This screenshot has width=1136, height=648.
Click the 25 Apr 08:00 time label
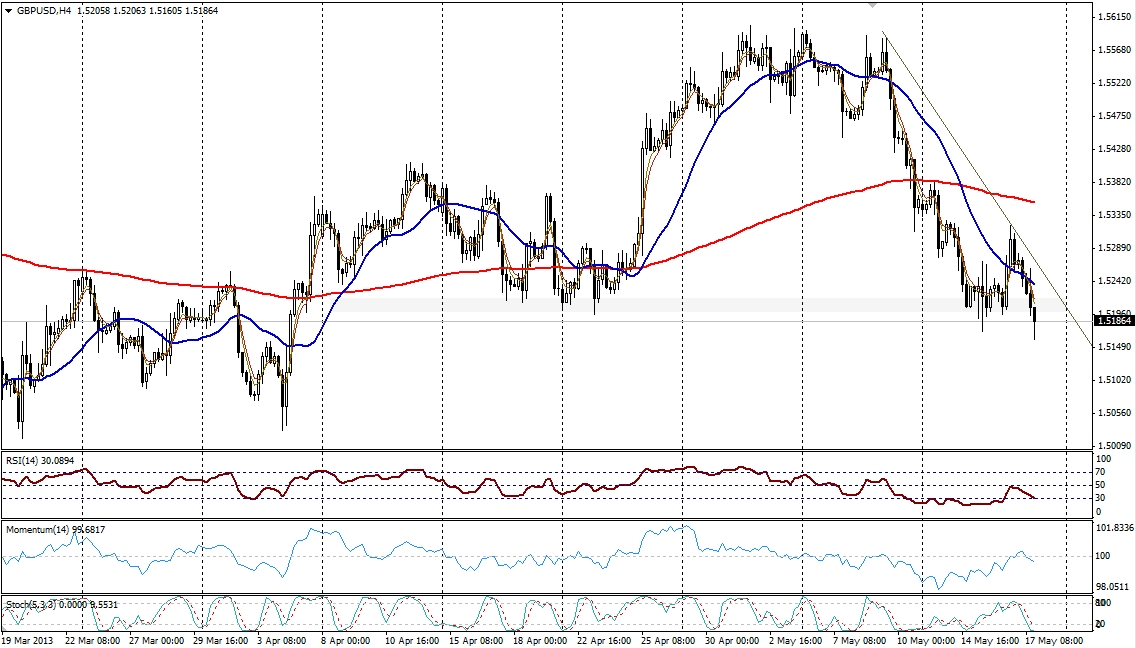coord(667,639)
